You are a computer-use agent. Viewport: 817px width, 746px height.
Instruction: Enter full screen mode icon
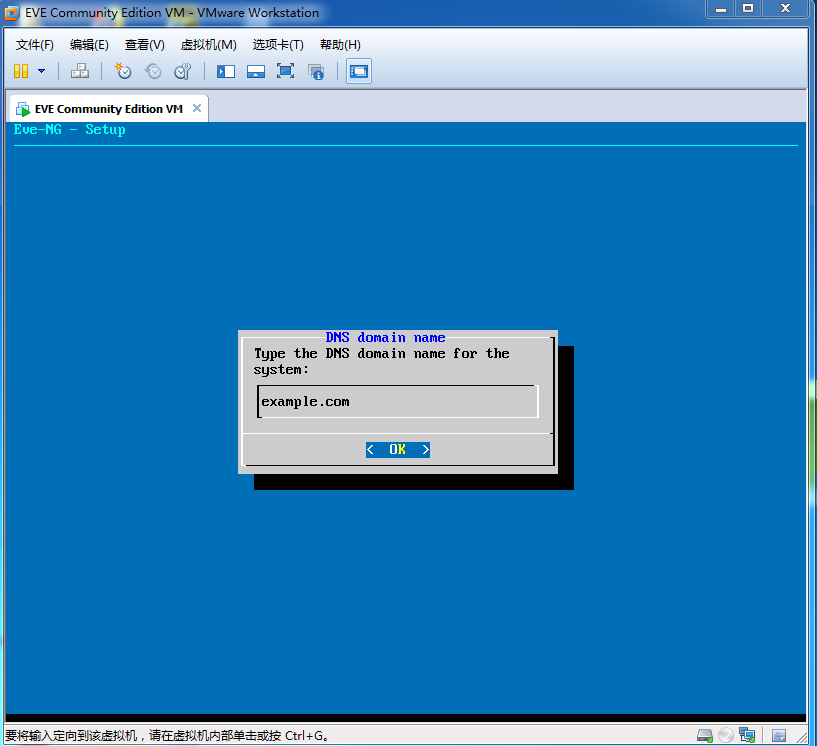pos(286,71)
